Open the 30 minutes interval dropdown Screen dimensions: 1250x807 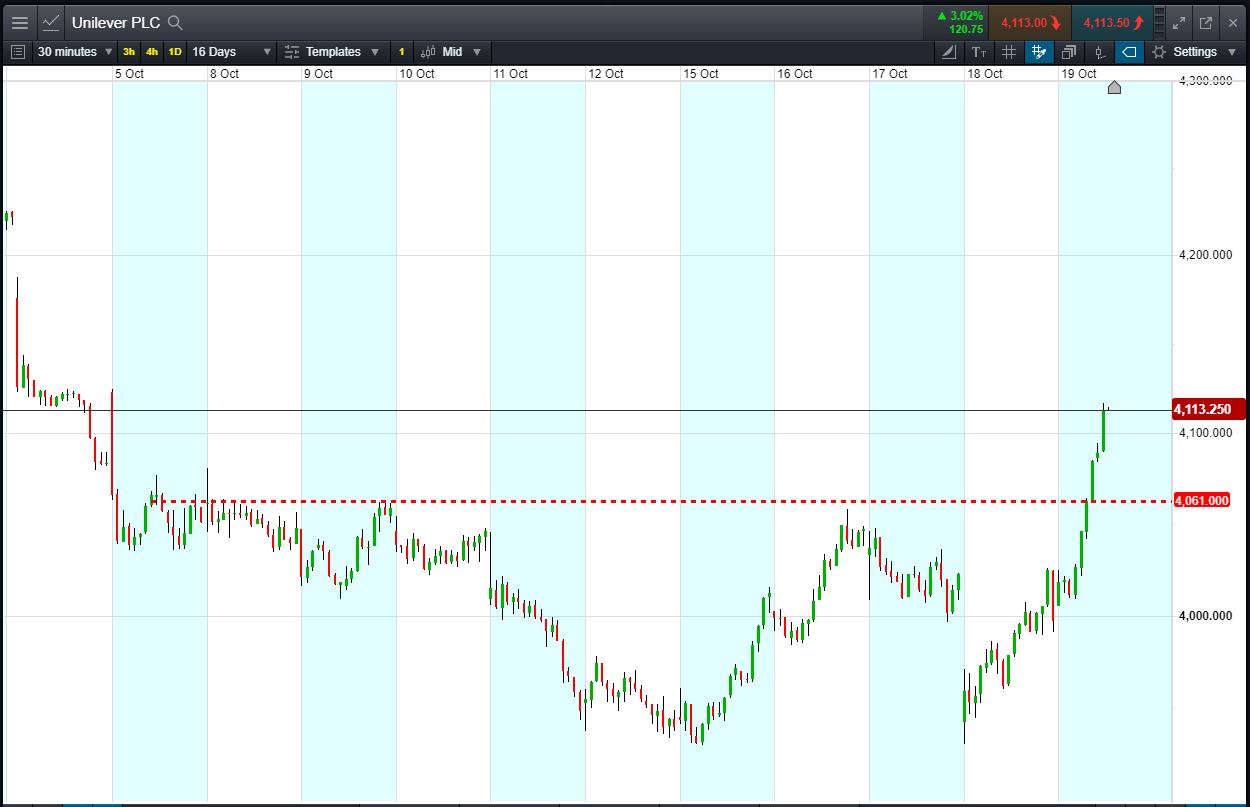[x=75, y=51]
